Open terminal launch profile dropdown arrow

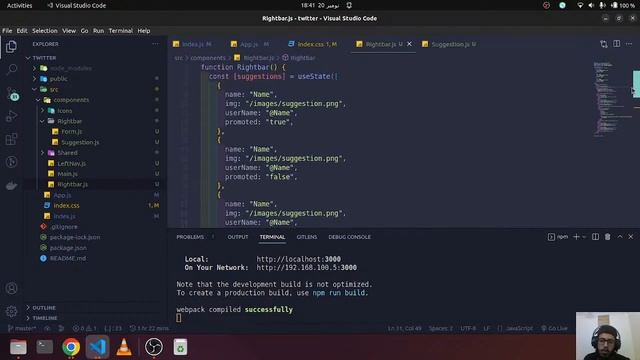pos(584,237)
